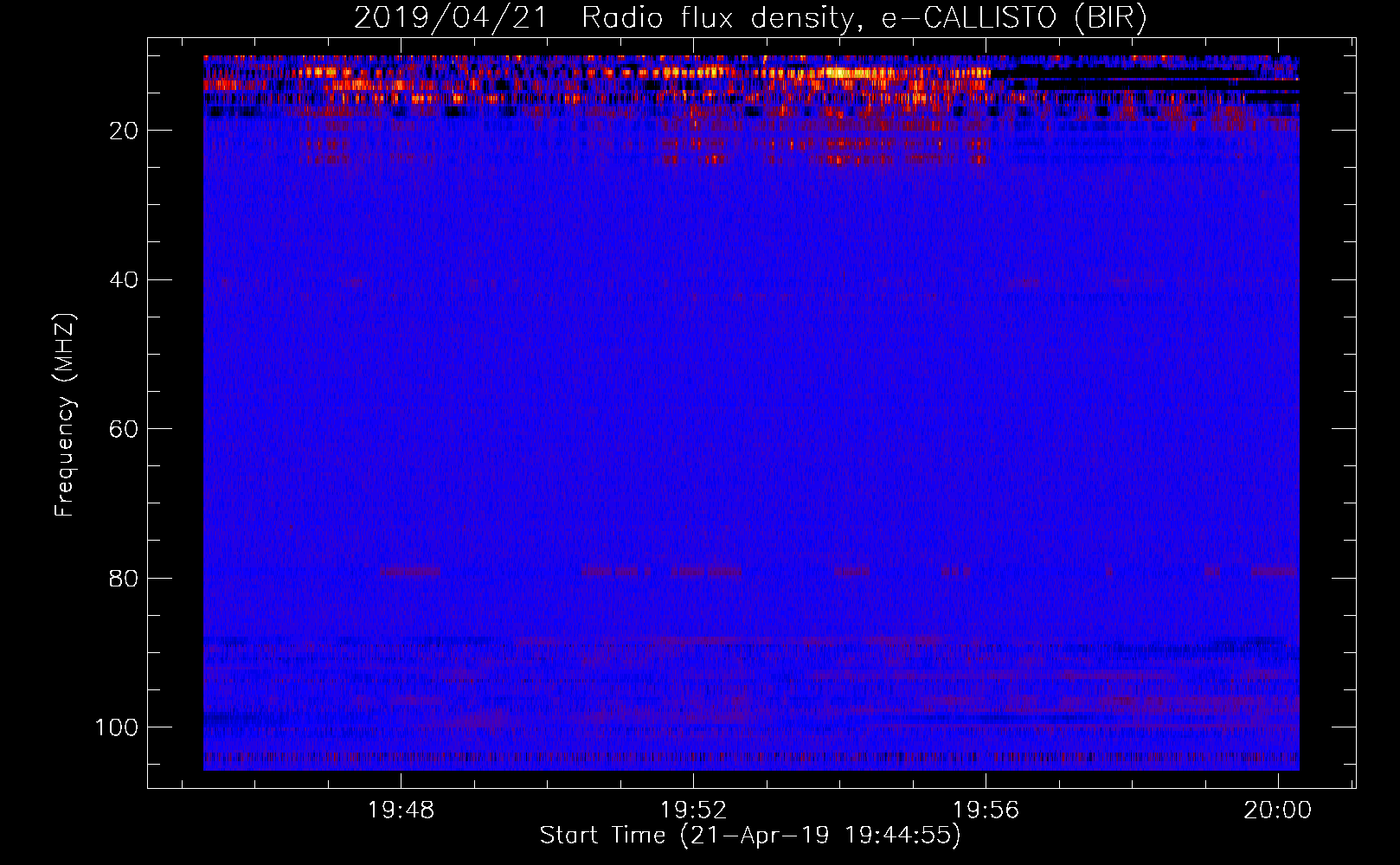Click the '20:00' time tick label
The height and width of the screenshot is (865, 1400).
1278,811
